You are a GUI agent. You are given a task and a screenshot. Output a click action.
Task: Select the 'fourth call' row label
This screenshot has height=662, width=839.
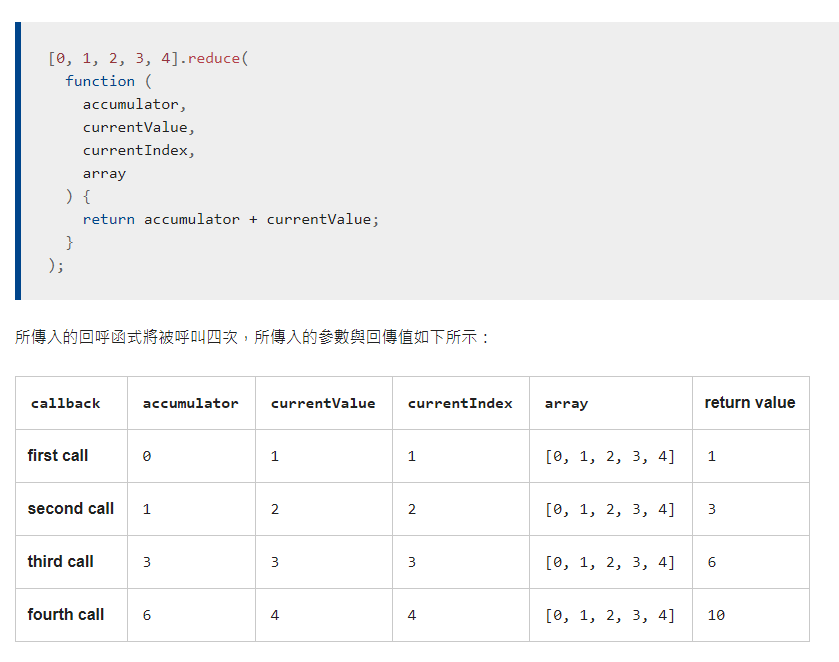tap(66, 615)
